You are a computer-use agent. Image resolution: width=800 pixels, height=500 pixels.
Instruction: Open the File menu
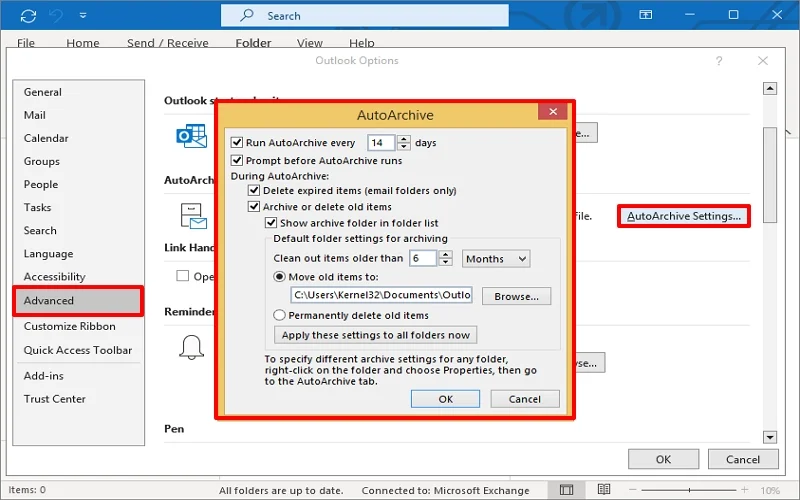26,43
